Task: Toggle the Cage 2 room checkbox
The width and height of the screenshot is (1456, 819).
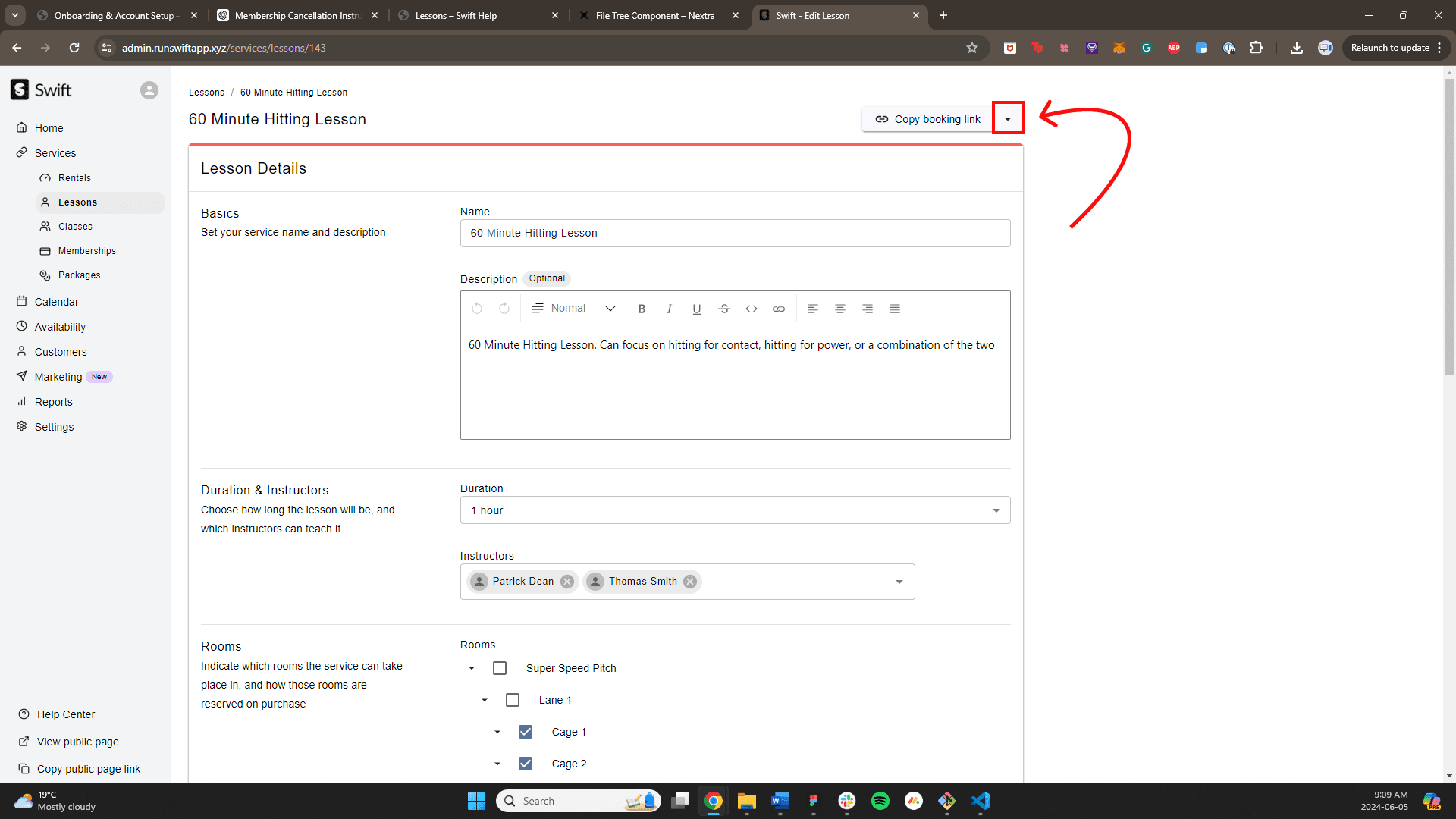Action: 524,763
